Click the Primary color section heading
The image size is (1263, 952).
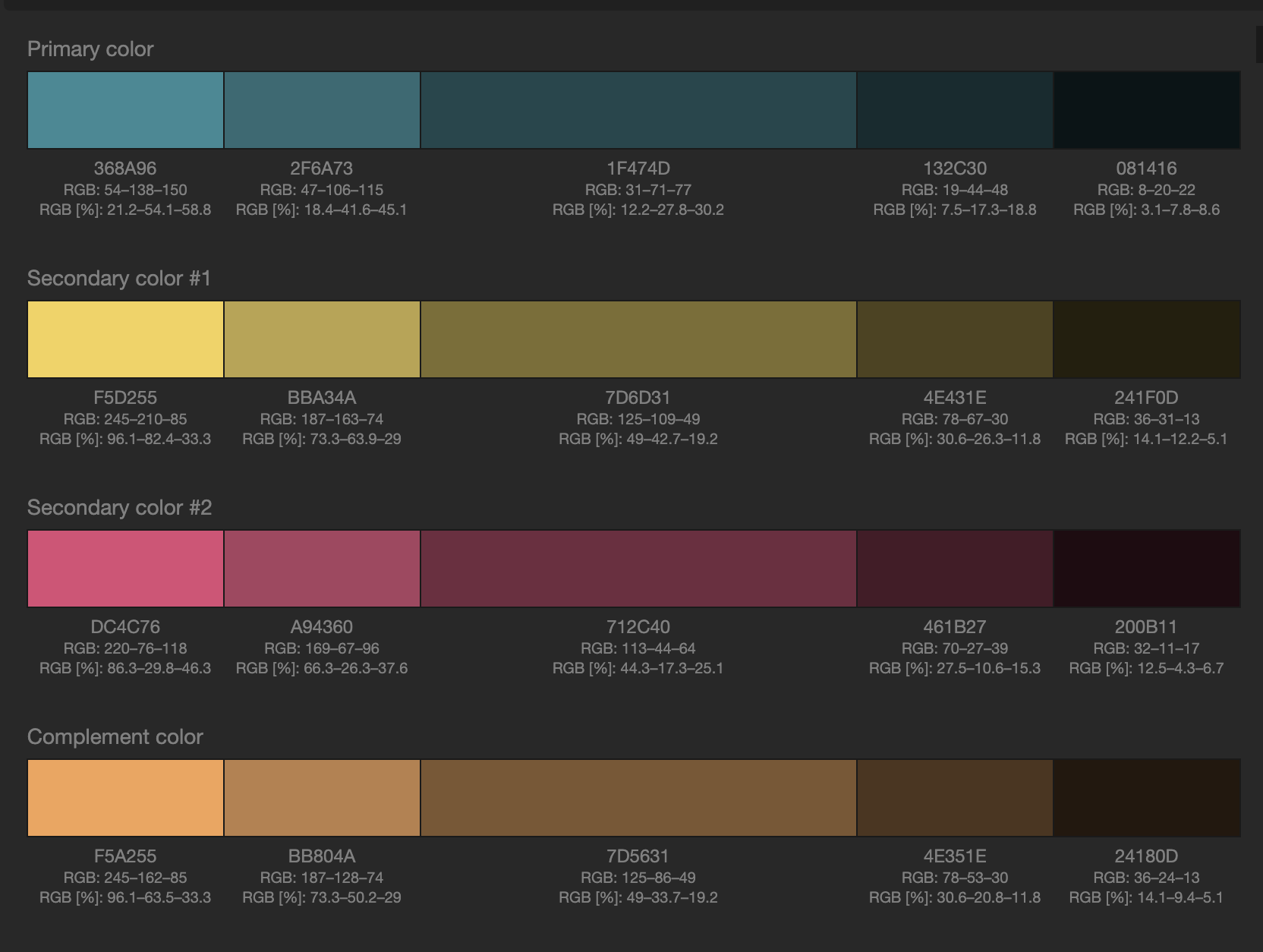coord(90,49)
